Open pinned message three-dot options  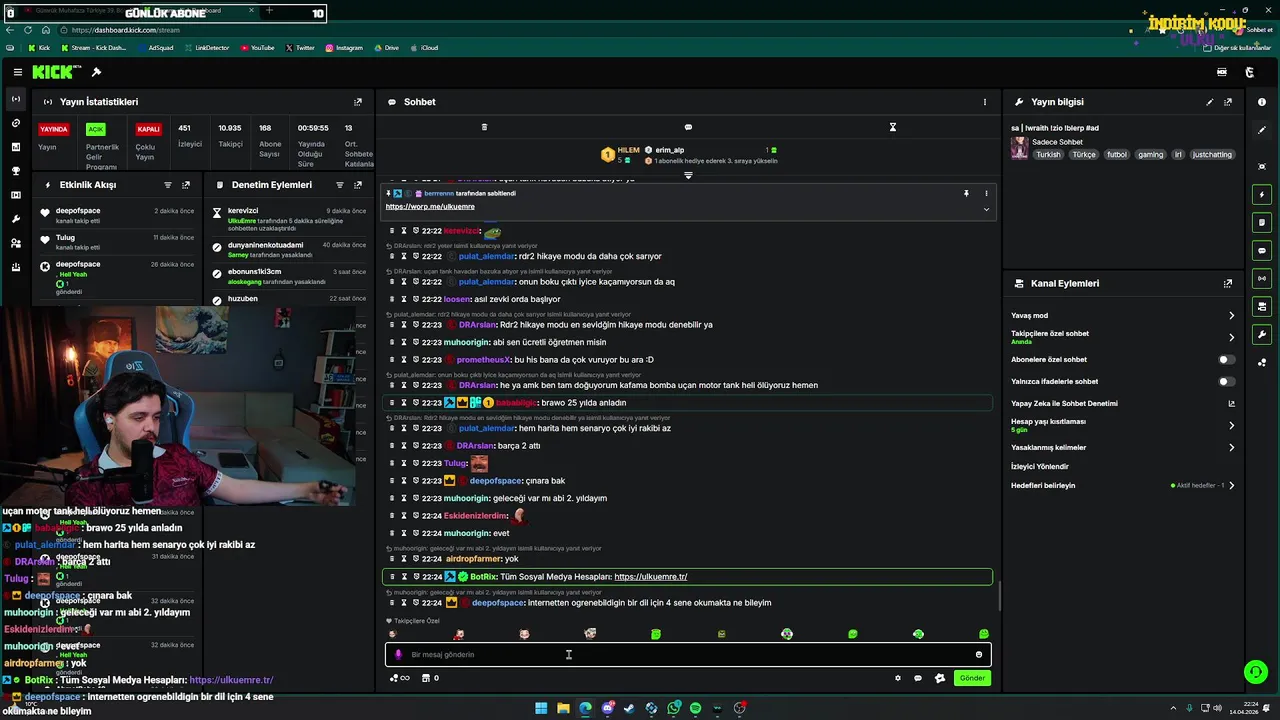986,193
